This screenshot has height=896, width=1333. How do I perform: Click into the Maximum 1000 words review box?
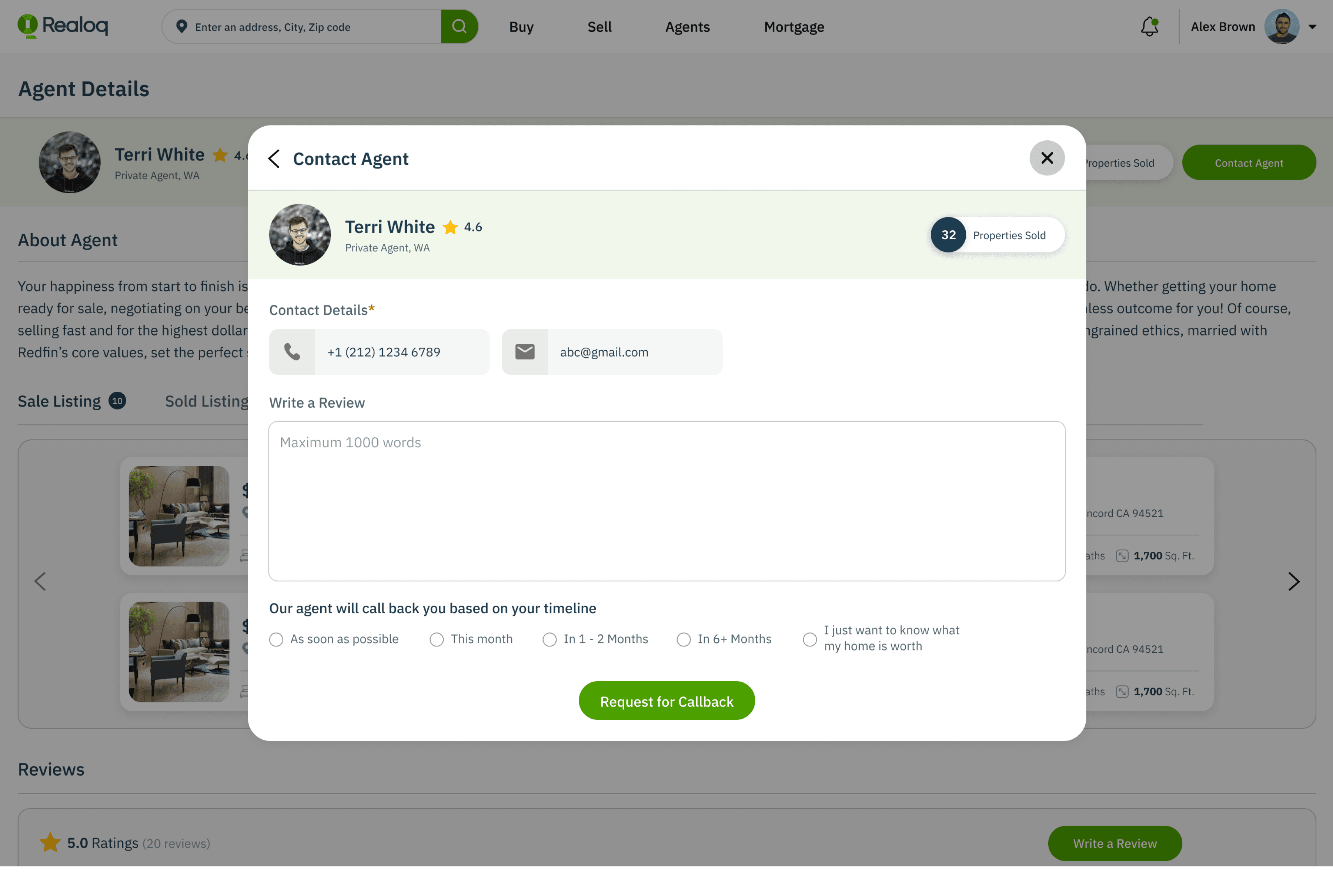pos(666,501)
